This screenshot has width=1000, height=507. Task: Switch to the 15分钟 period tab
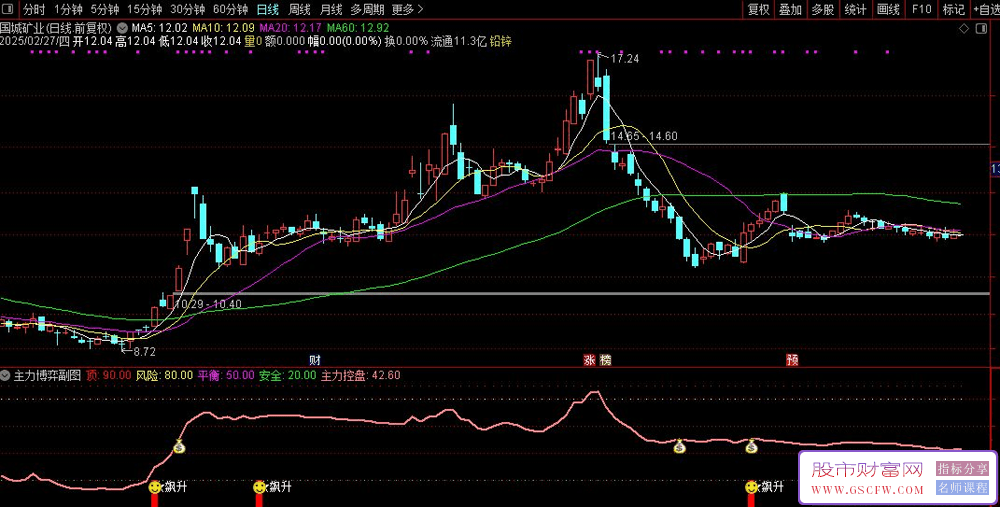144,10
